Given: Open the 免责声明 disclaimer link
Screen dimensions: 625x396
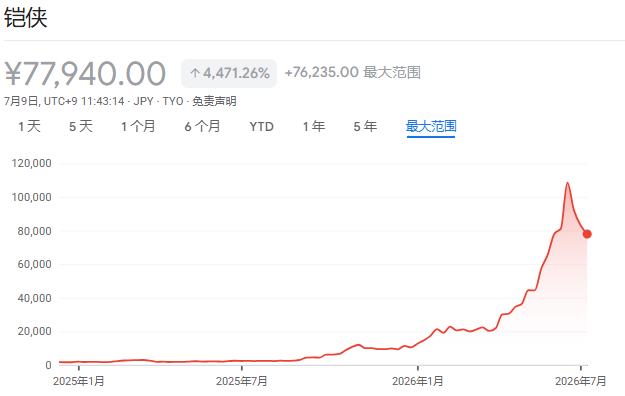Looking at the screenshot, I should click(214, 101).
